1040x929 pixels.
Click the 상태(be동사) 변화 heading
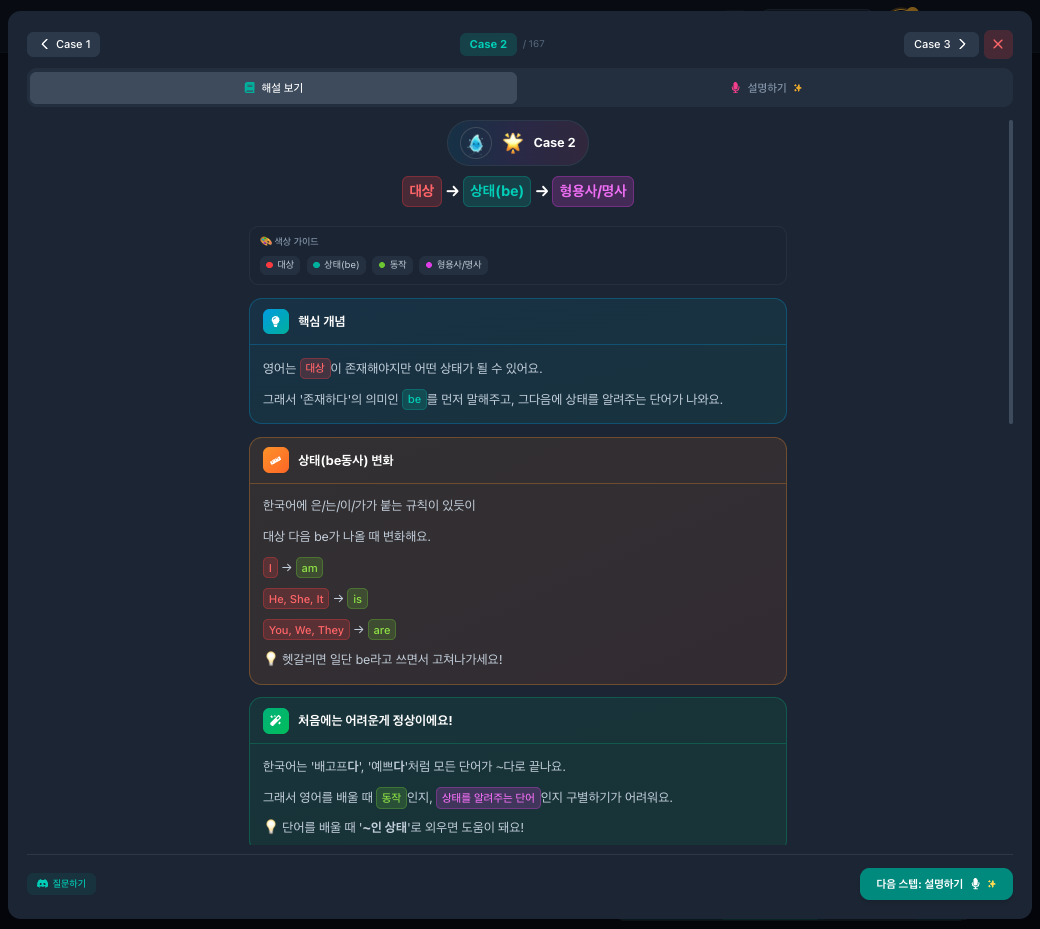click(x=346, y=460)
